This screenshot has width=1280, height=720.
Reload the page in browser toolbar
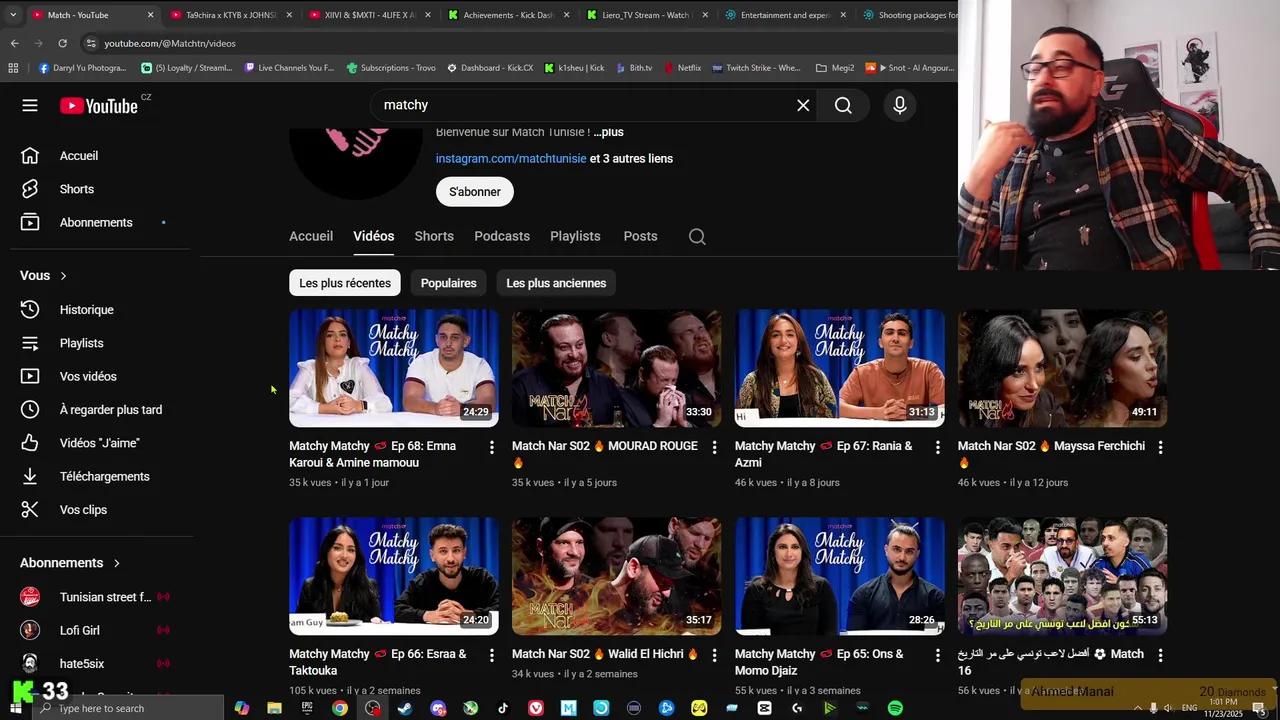62,43
